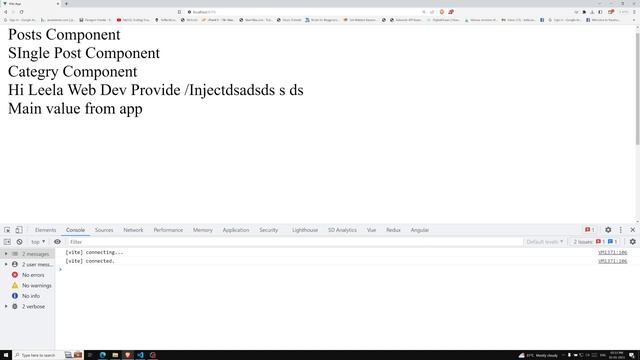Open the Vue devtools tab
640x360 pixels.
point(371,230)
